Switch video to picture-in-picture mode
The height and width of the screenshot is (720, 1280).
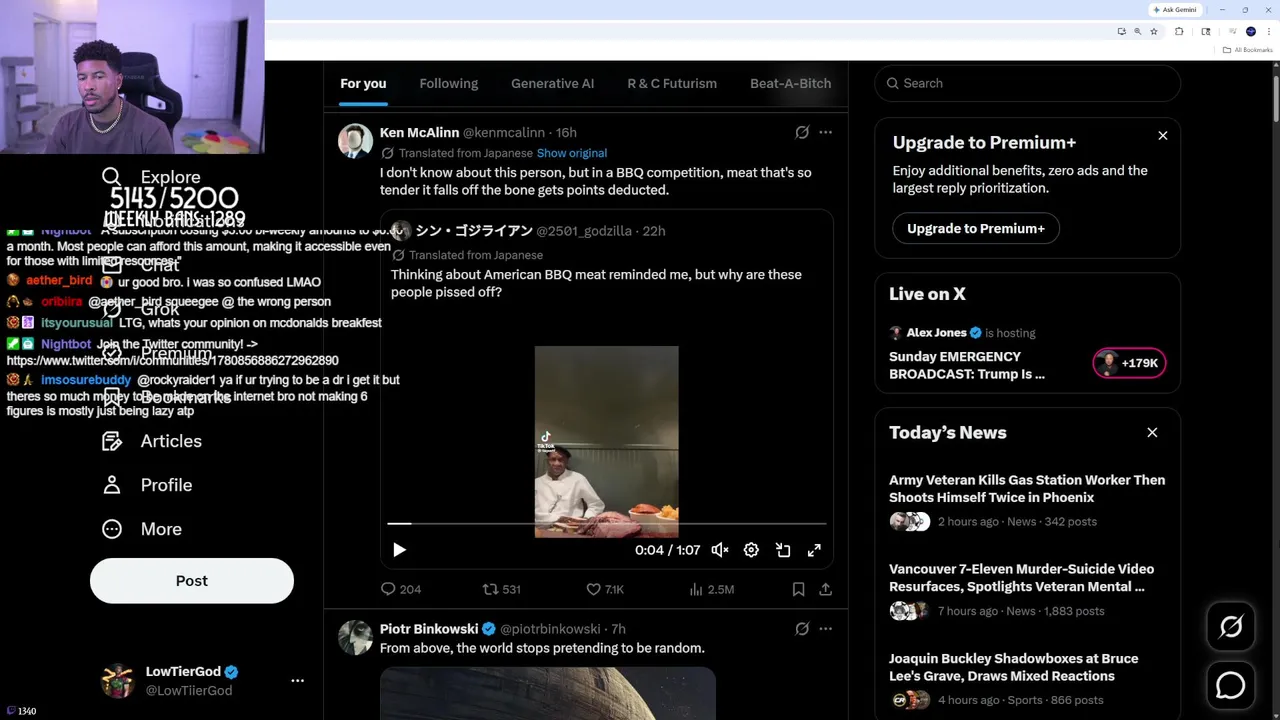coord(783,550)
